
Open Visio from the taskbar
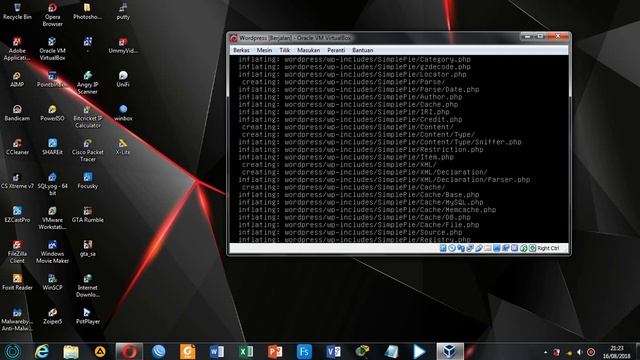[x=333, y=351]
